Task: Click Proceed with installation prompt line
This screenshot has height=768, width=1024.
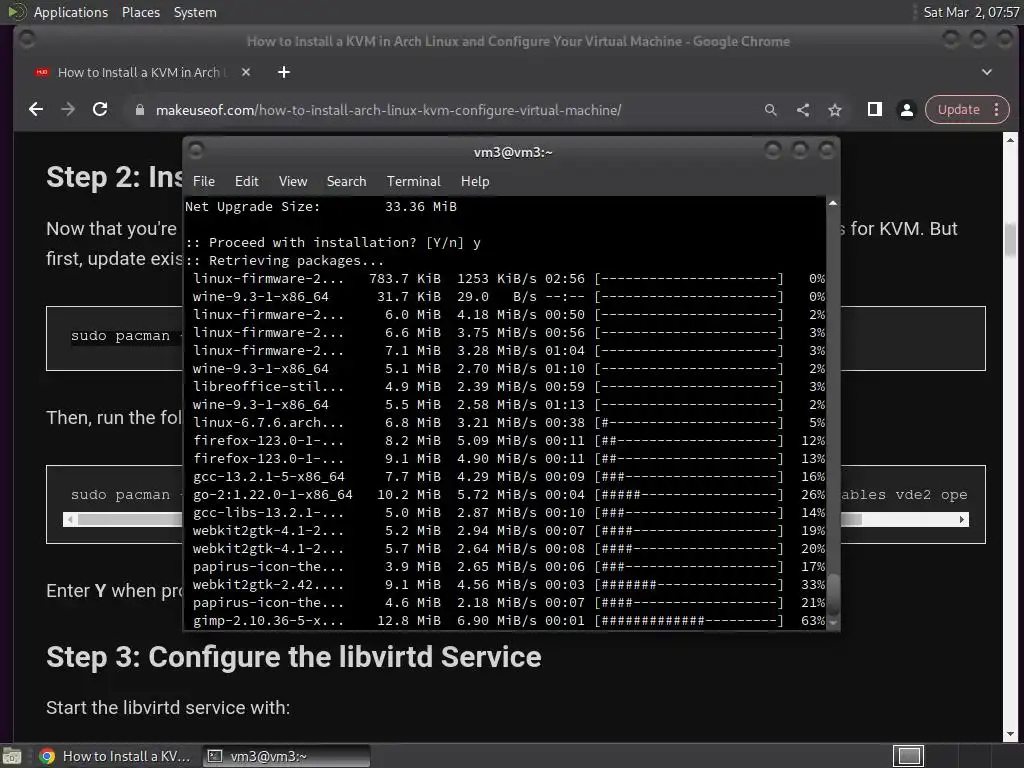Action: click(x=333, y=242)
